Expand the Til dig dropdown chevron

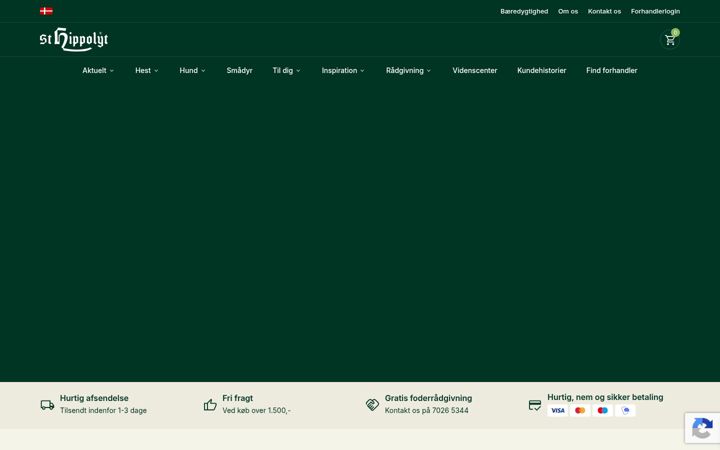click(x=298, y=71)
